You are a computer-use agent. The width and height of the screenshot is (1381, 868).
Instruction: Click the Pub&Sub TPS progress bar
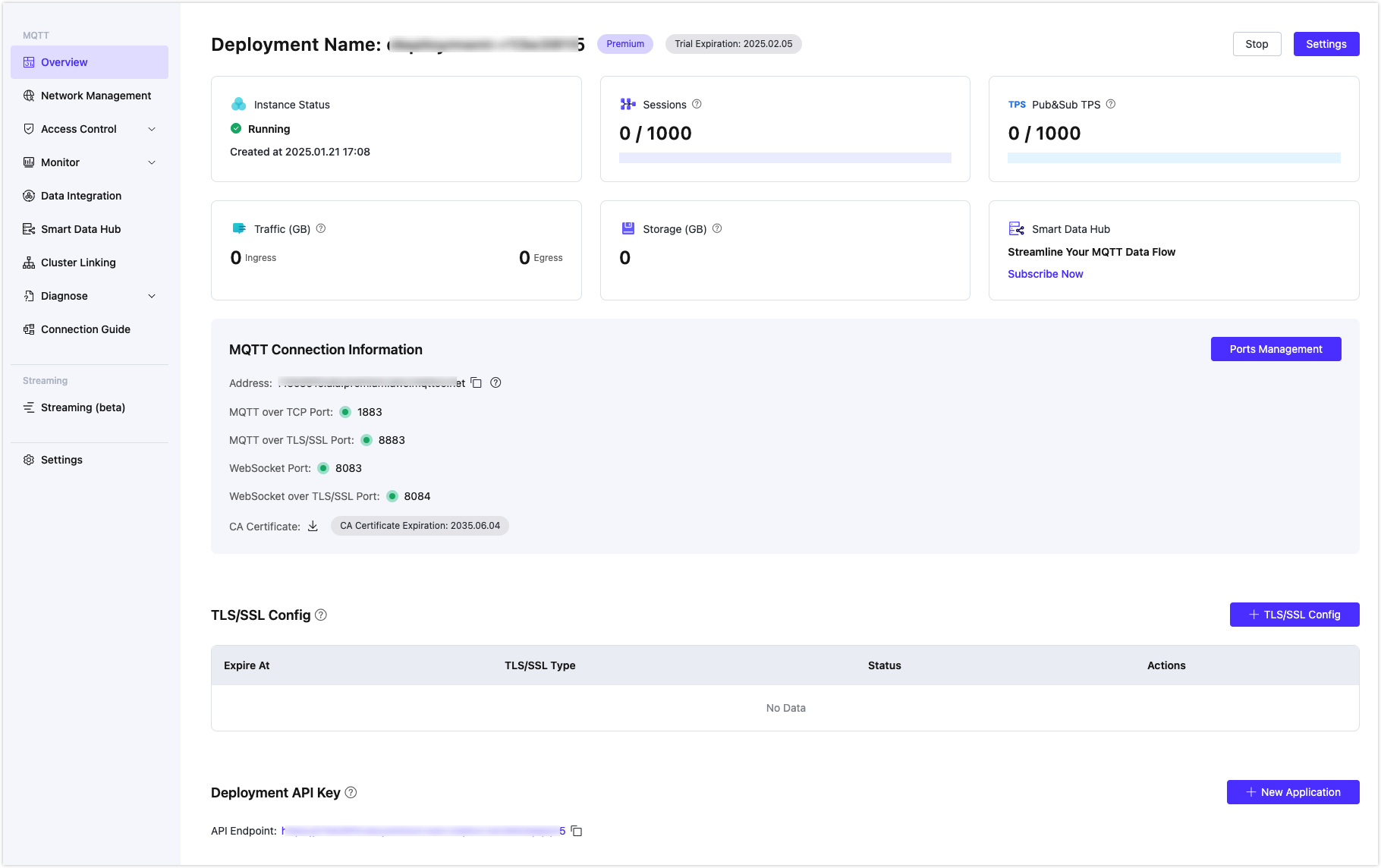tap(1173, 158)
